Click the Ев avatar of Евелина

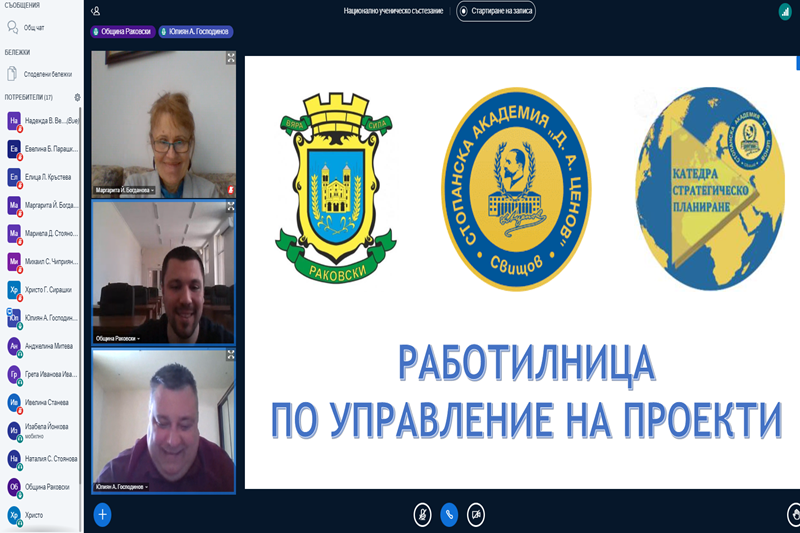coord(14,149)
